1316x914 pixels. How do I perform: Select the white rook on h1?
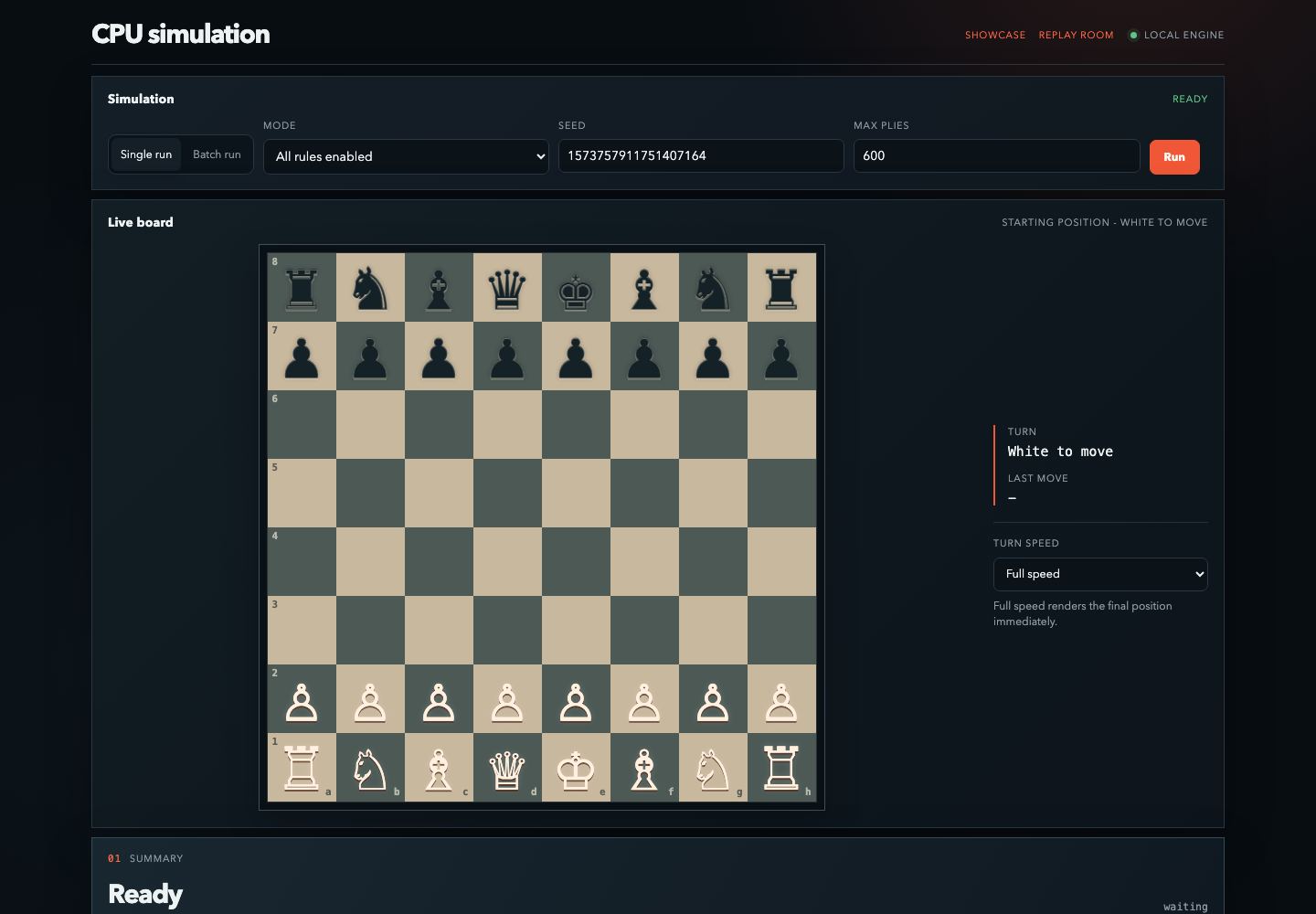781,768
